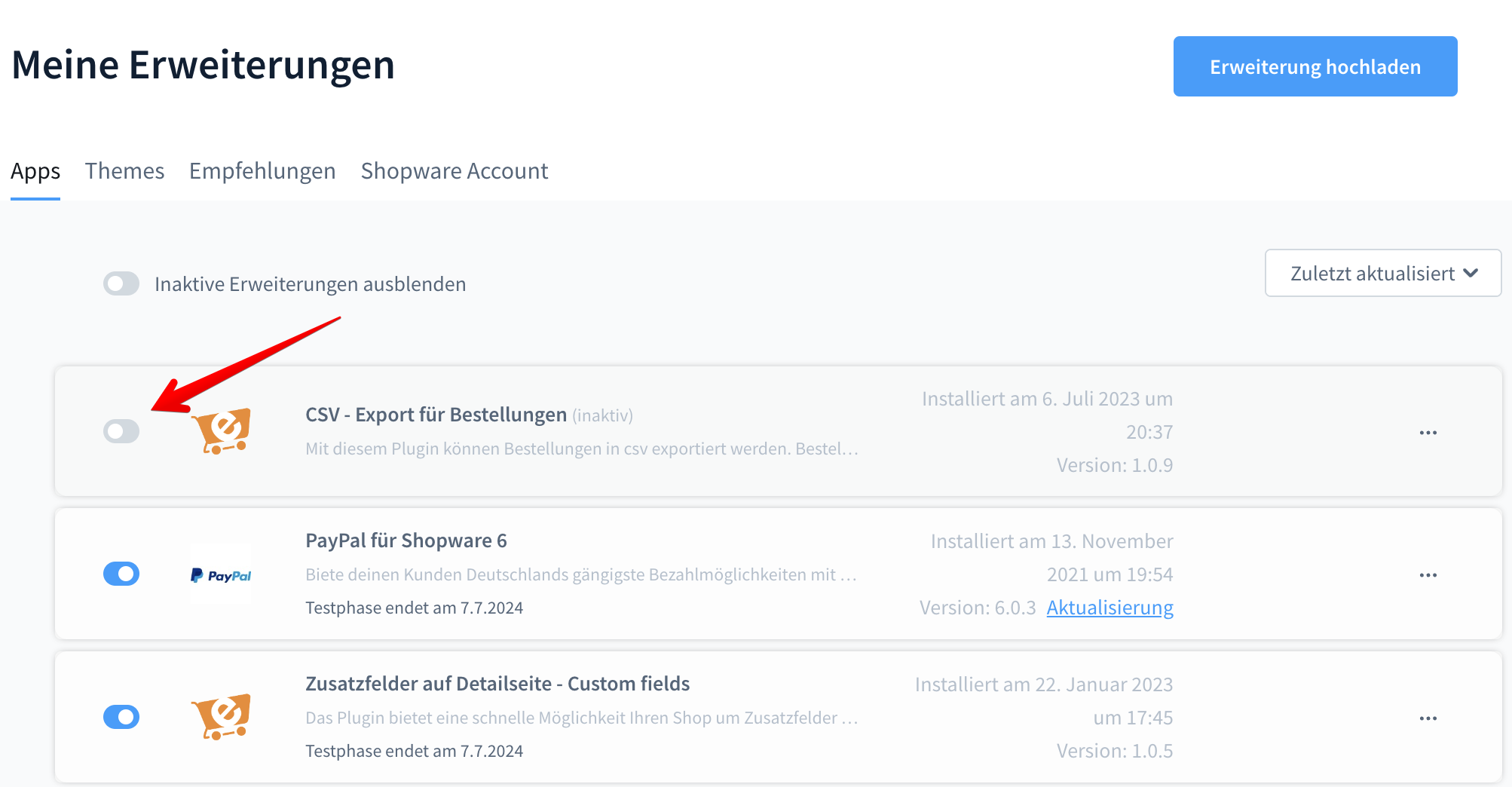Activate the CSV Export für Bestellungen toggle
This screenshot has height=787, width=1512.
(121, 431)
